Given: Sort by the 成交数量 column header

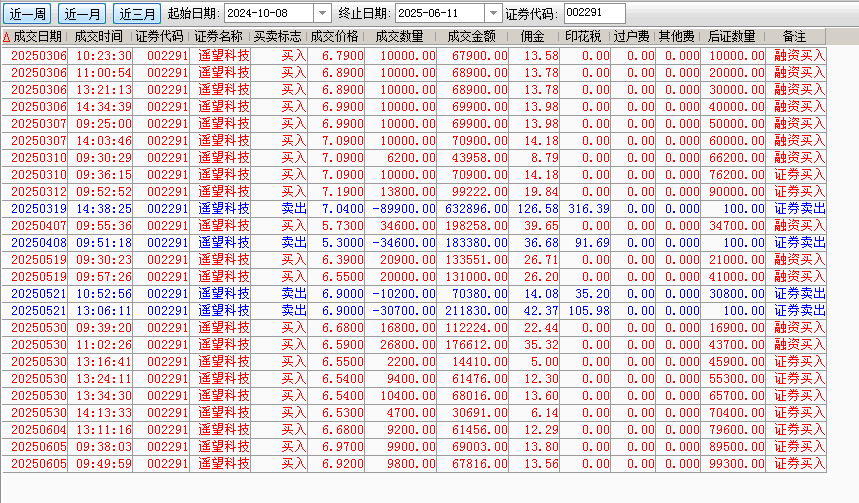Looking at the screenshot, I should (399, 37).
